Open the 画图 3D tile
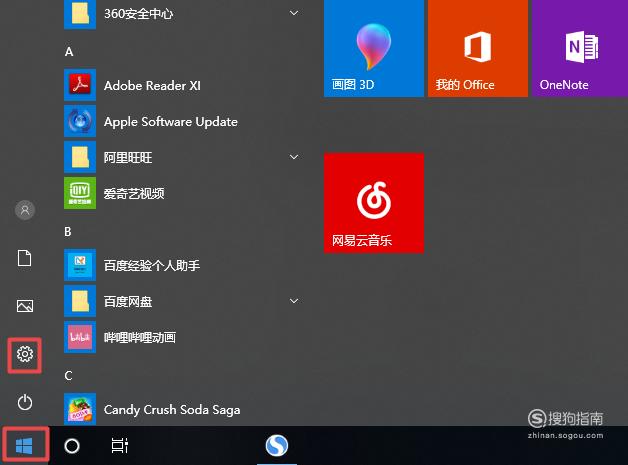 click(x=374, y=48)
